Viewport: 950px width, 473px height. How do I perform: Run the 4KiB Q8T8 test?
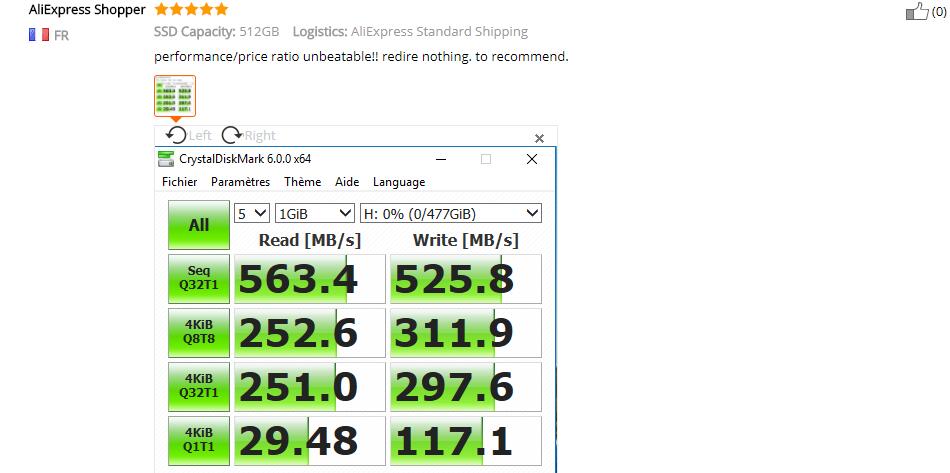click(199, 332)
